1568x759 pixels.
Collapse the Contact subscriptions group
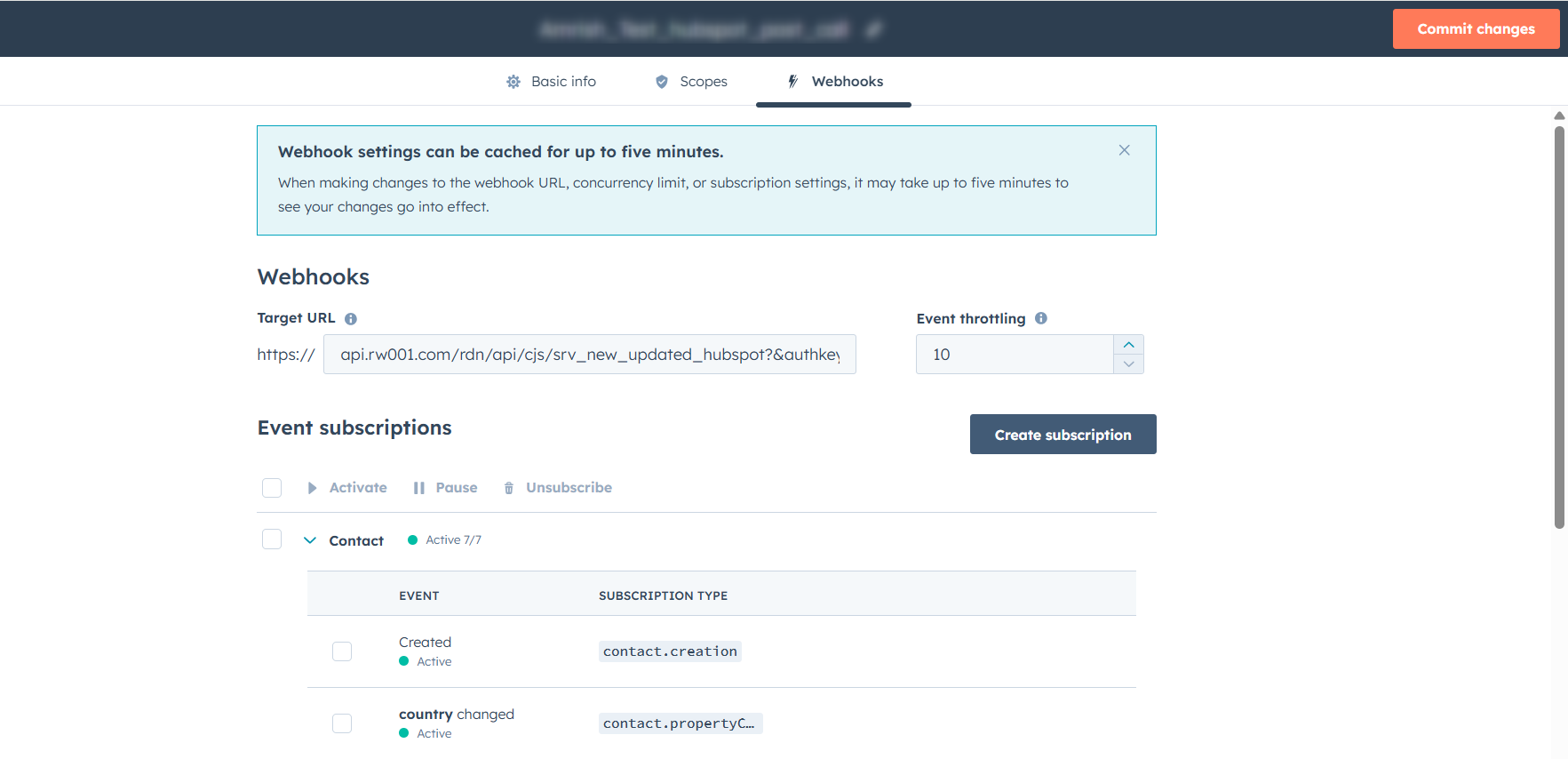[x=310, y=540]
